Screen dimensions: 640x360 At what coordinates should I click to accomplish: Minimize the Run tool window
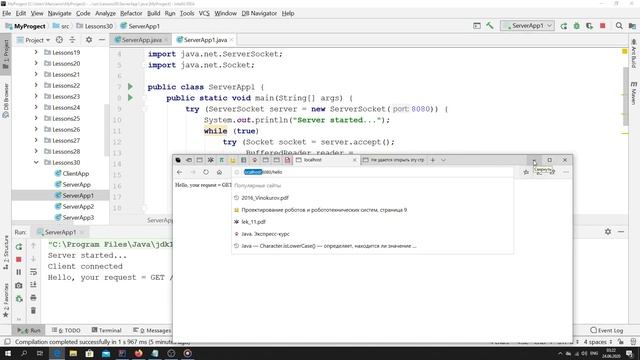(x=621, y=232)
